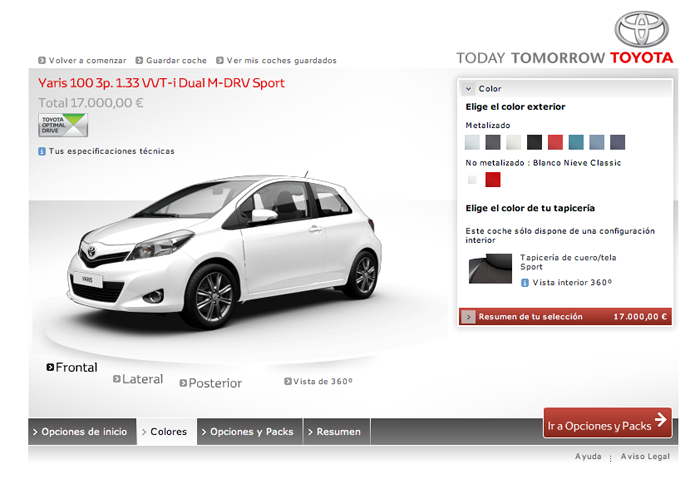Image resolution: width=700 pixels, height=489 pixels.
Task: Click the white arrow on Ir a Opciones y Packs
Action: pos(661,420)
